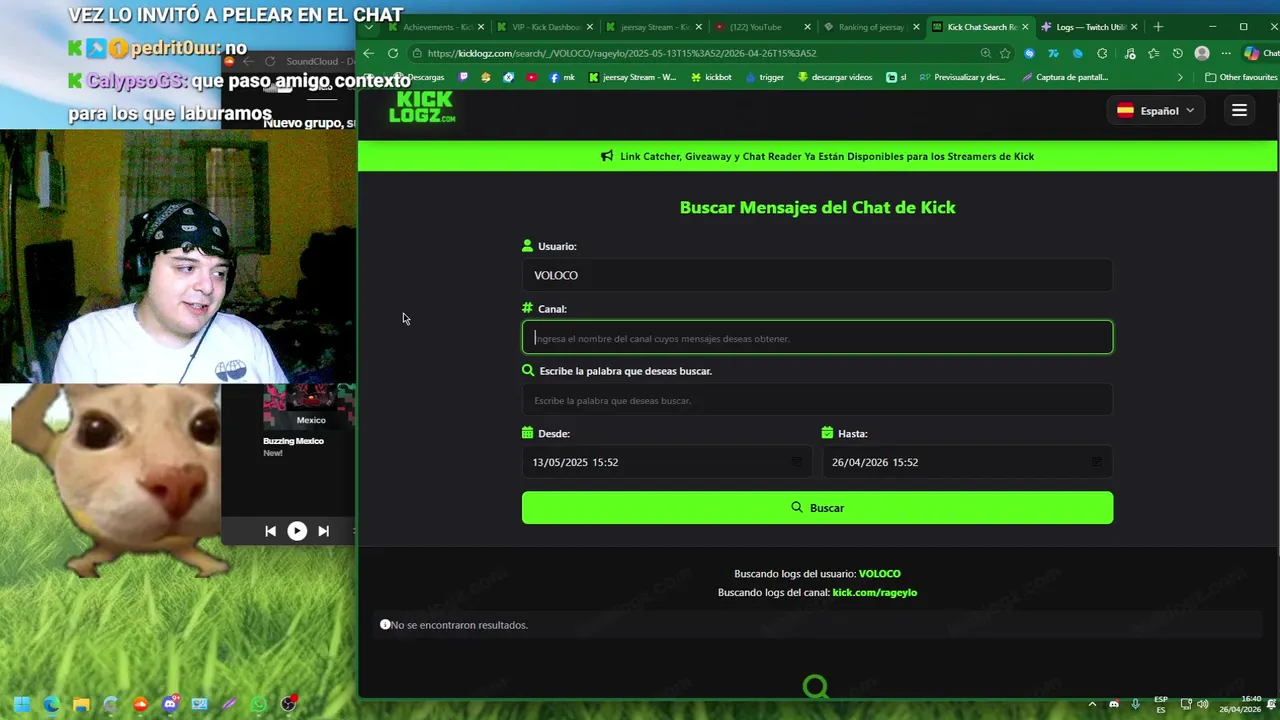The image size is (1280, 720).
Task: Click the microphone tray icon
Action: coord(1136,704)
